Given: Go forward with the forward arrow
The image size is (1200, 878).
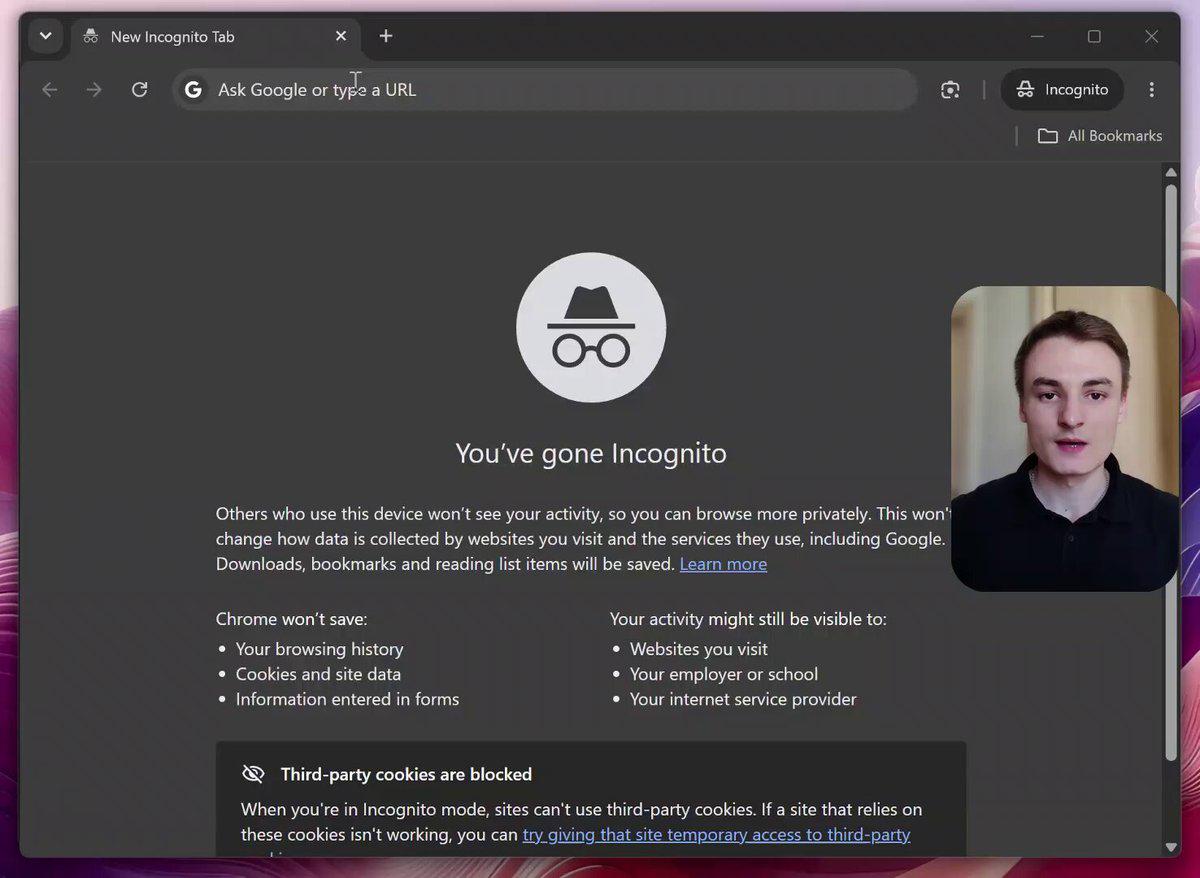Looking at the screenshot, I should (94, 90).
